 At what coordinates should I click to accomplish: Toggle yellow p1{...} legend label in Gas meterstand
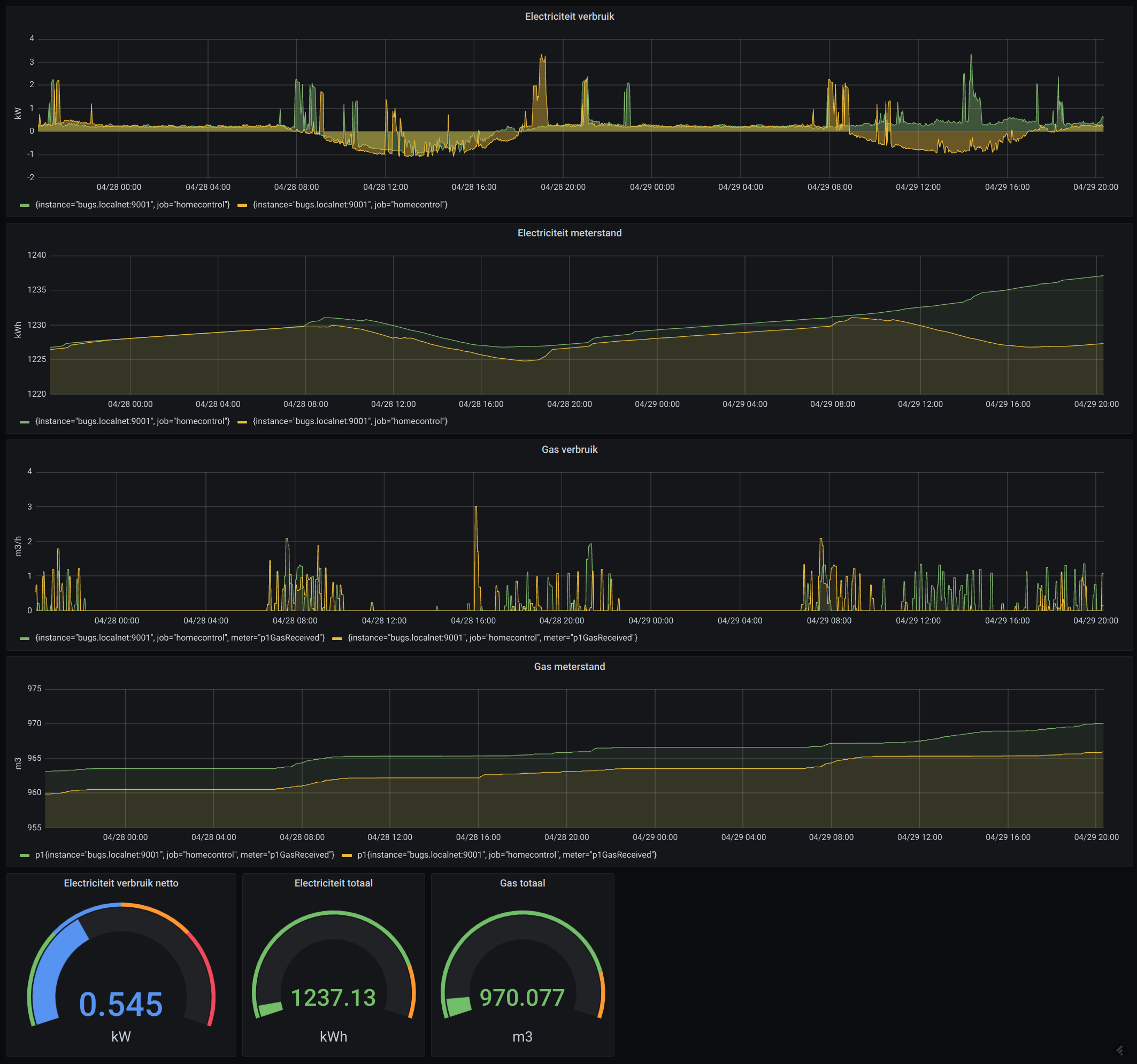(507, 855)
